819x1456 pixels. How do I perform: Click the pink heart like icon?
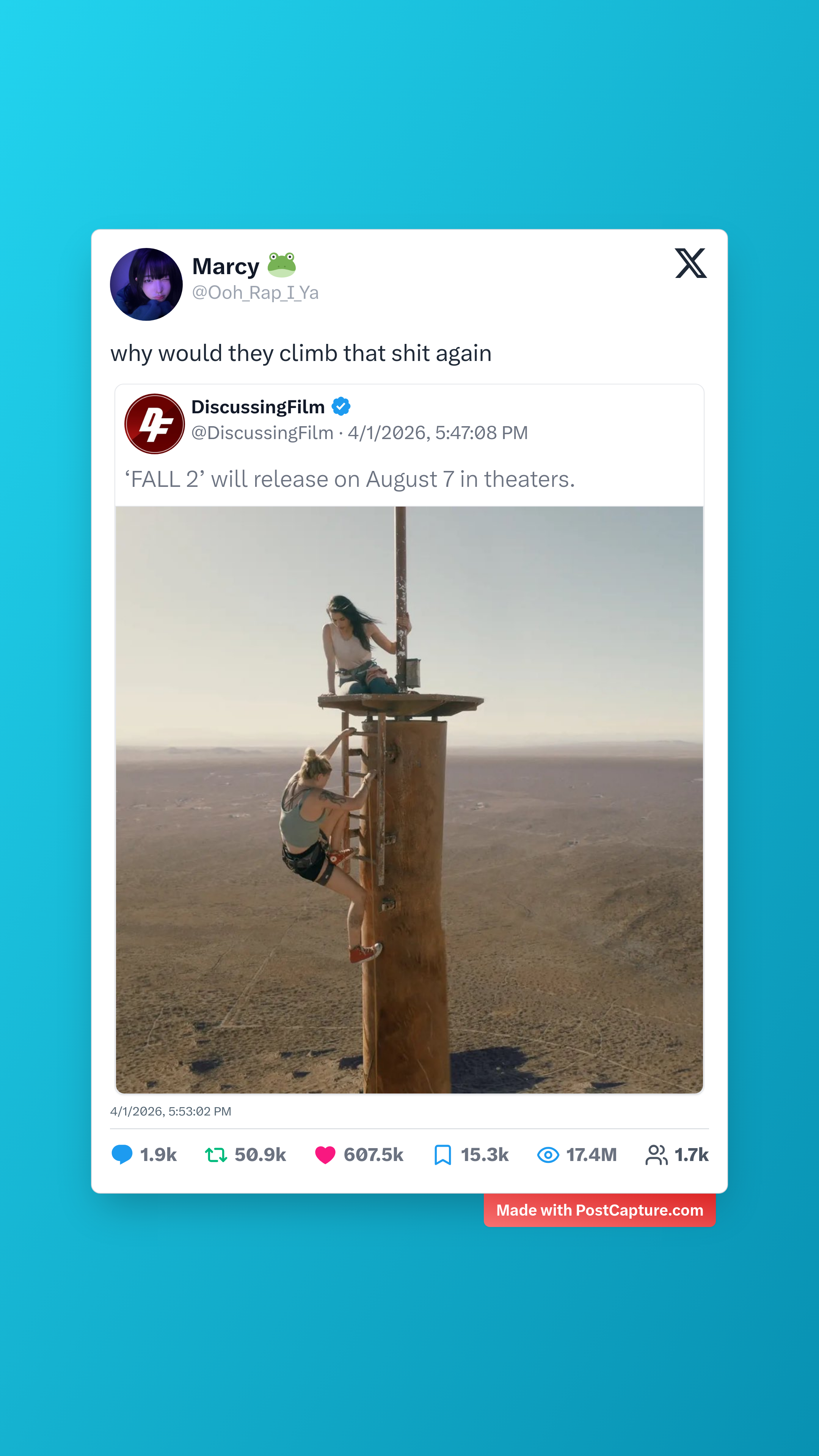coord(325,1155)
